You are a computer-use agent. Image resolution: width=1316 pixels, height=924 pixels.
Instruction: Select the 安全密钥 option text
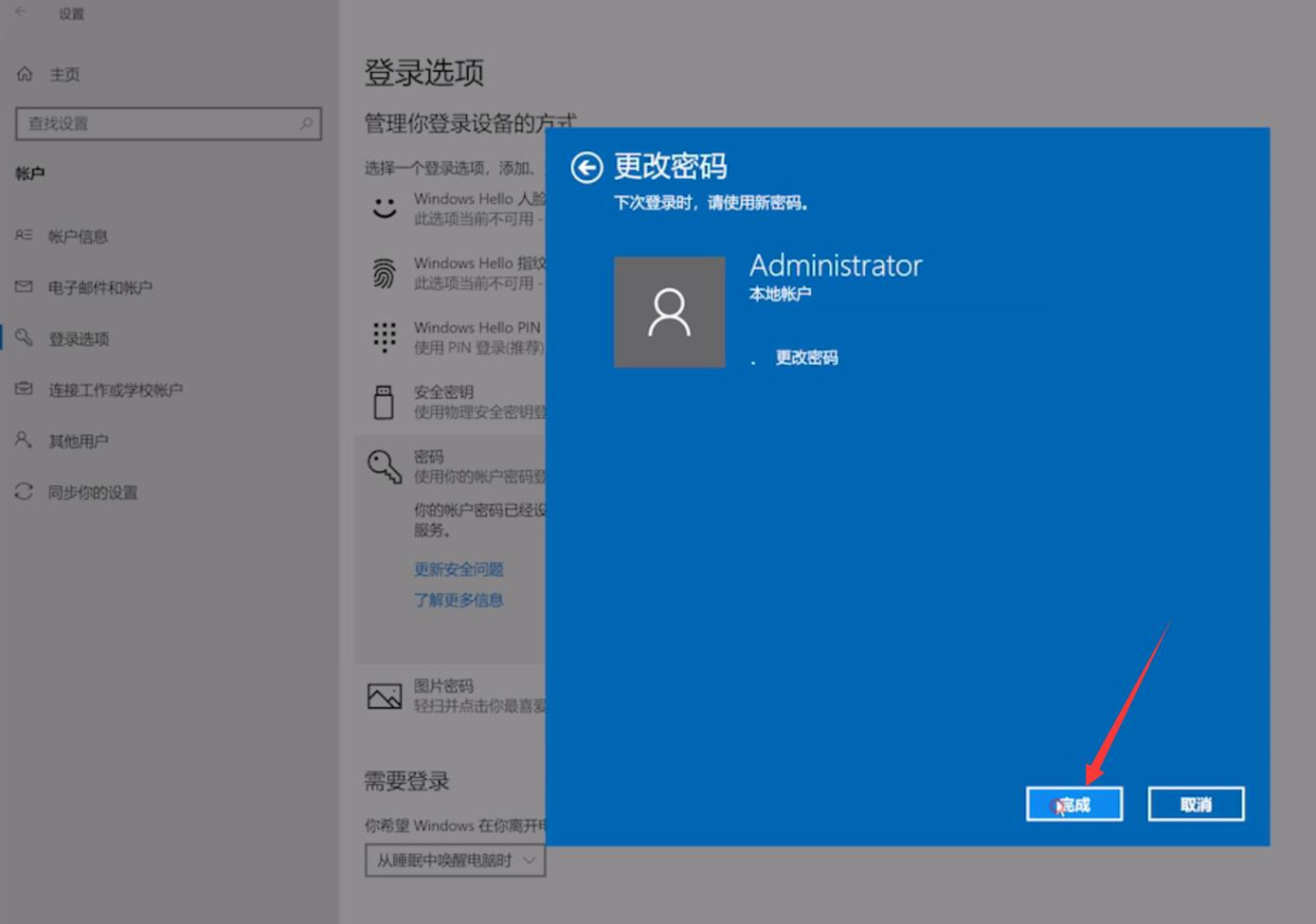443,391
